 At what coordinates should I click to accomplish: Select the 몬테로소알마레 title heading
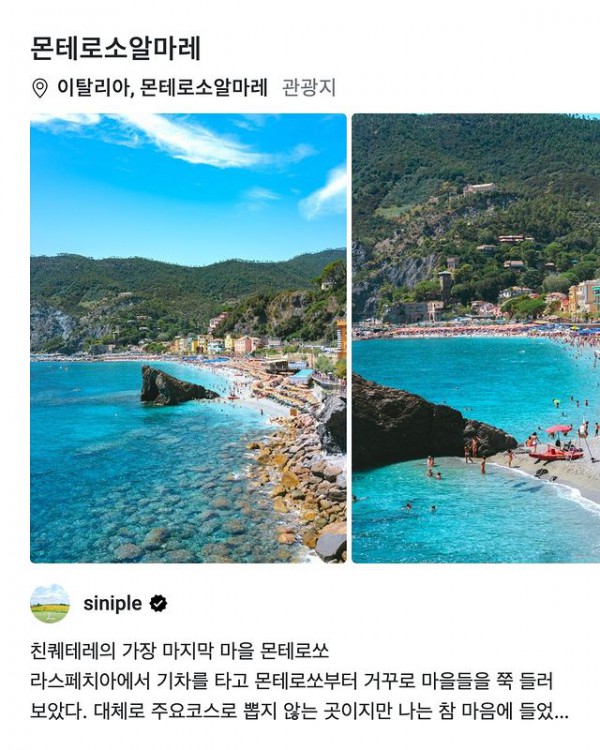[x=115, y=48]
